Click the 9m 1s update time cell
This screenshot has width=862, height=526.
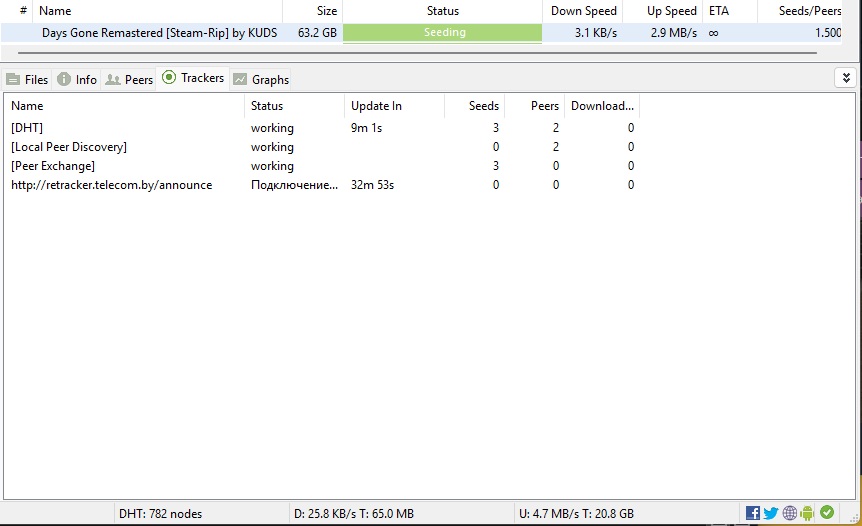click(x=366, y=128)
